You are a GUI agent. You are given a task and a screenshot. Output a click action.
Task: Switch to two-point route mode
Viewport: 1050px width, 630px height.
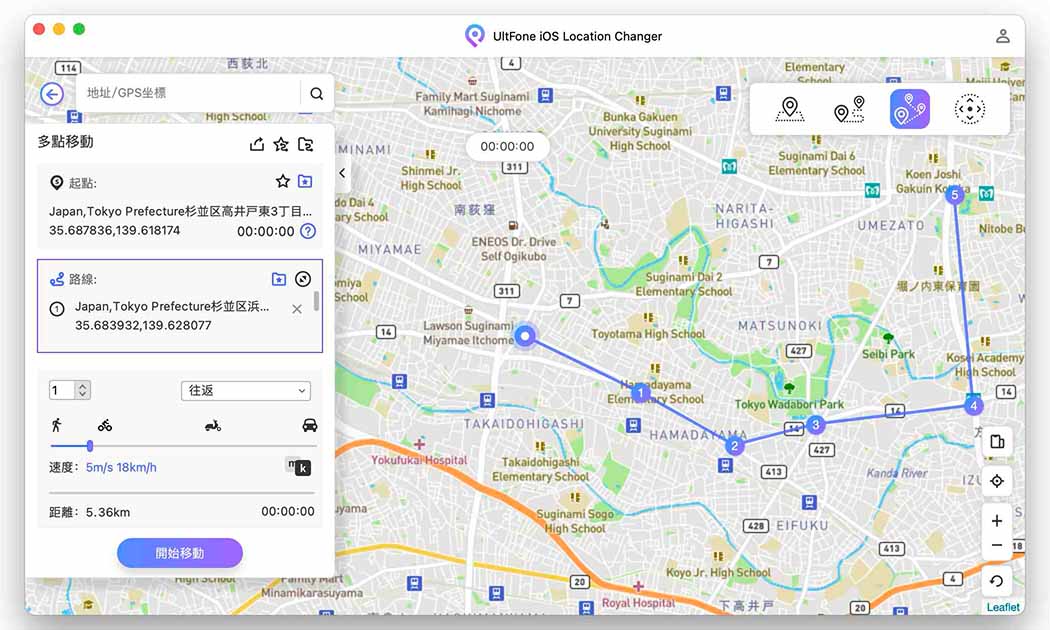tap(849, 109)
